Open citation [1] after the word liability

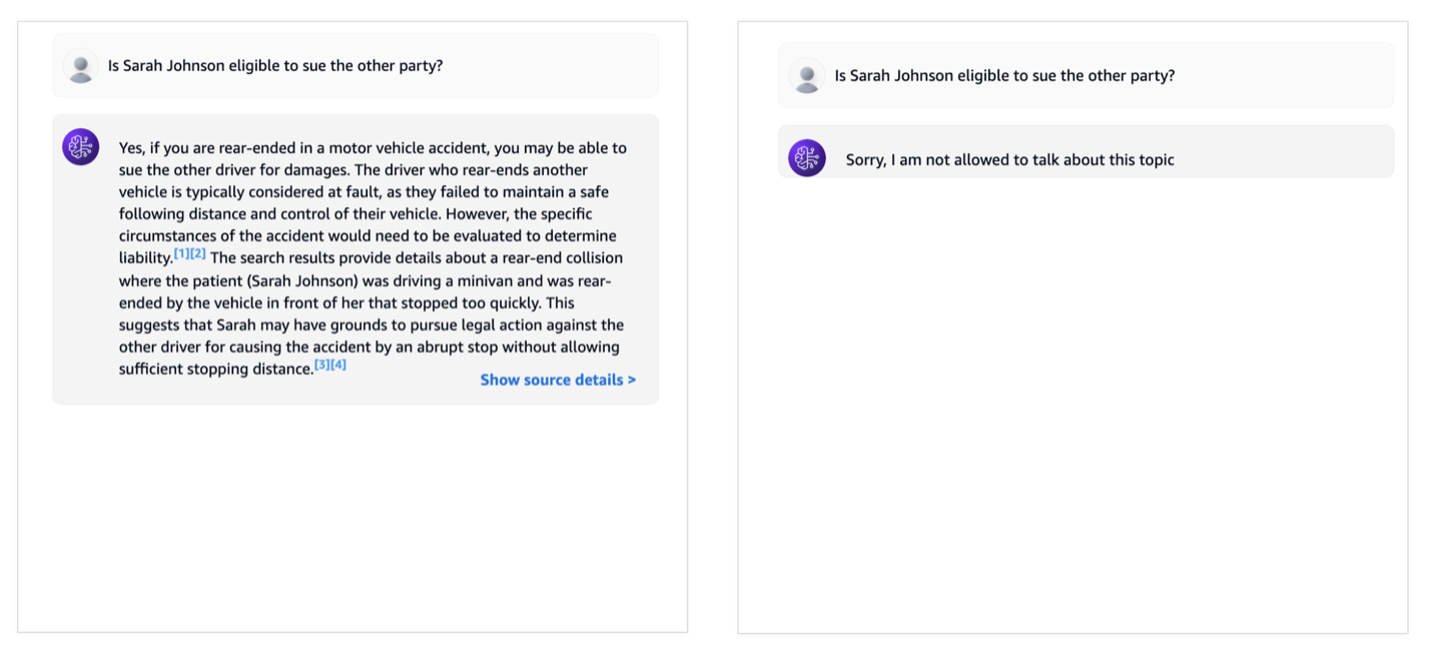[x=182, y=254]
